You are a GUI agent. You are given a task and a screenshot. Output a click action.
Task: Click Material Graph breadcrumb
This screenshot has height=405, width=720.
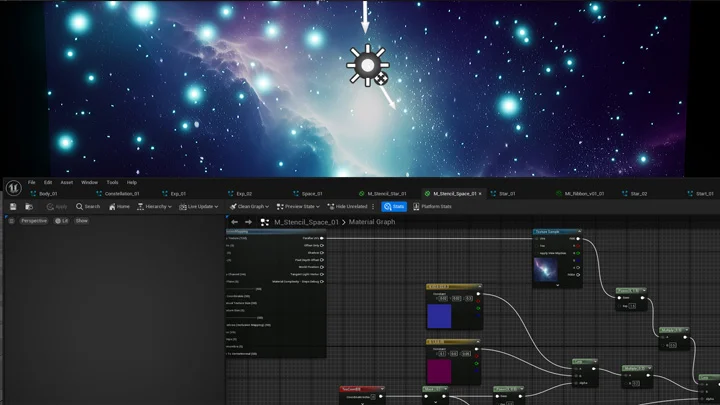pyautogui.click(x=372, y=222)
